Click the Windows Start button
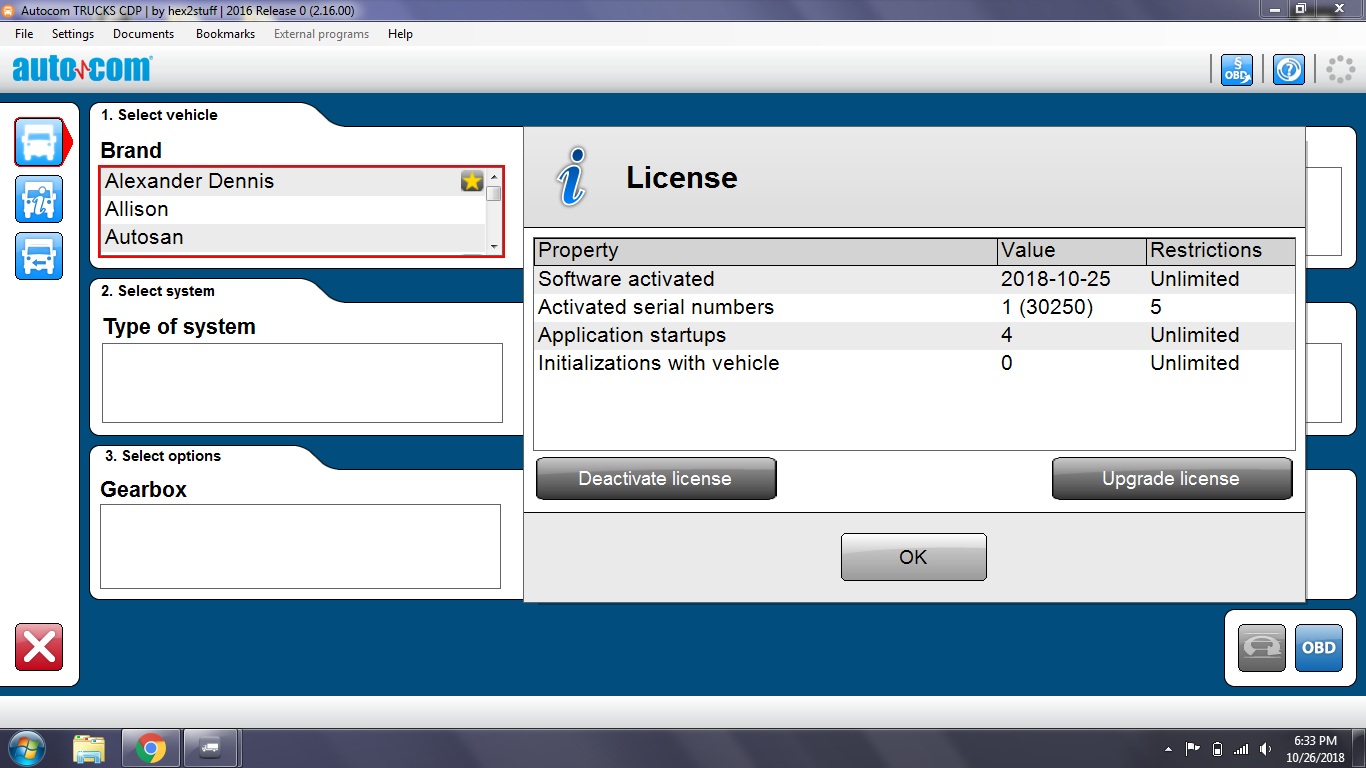This screenshot has height=768, width=1366. coord(27,748)
